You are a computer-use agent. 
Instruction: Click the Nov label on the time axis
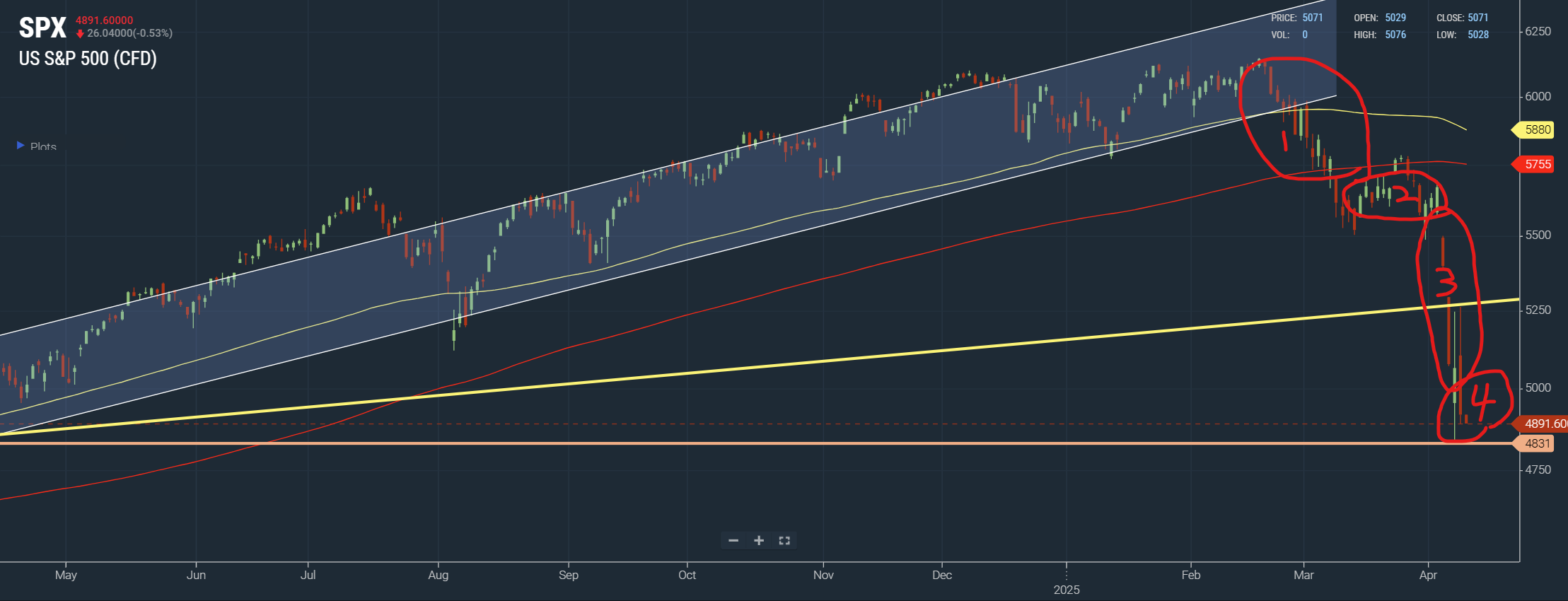click(823, 575)
